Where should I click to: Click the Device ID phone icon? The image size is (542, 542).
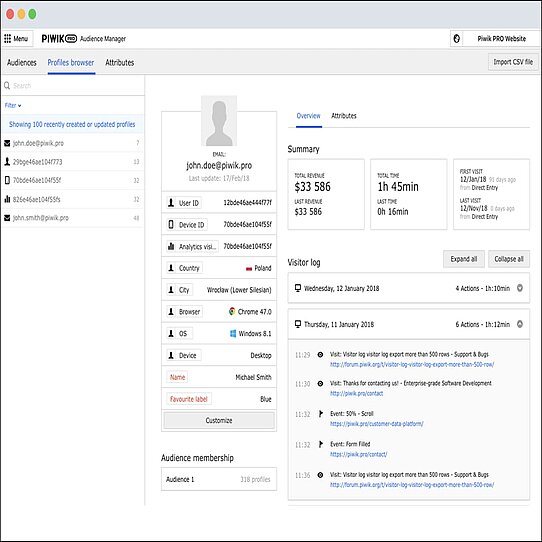171,225
